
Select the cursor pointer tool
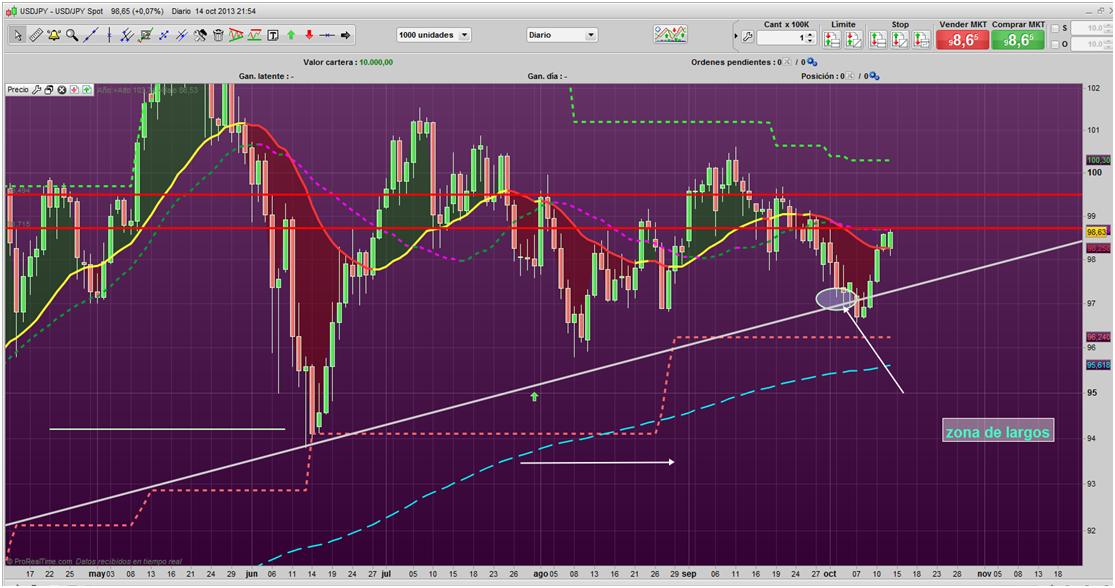pos(18,36)
